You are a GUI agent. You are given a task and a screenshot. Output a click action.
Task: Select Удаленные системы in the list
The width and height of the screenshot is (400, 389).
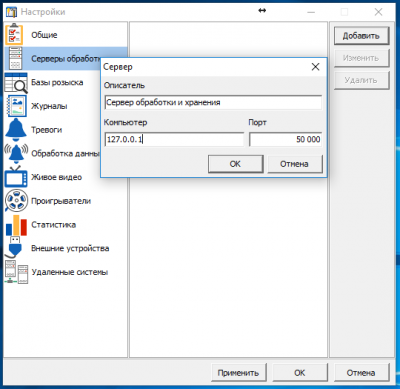[66, 272]
